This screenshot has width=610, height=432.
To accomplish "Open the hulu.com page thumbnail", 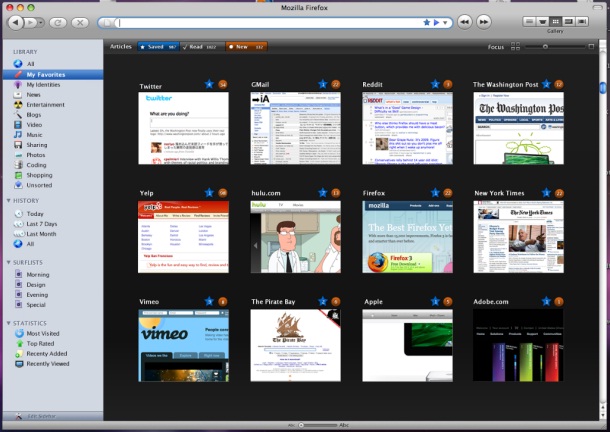I will tap(295, 237).
